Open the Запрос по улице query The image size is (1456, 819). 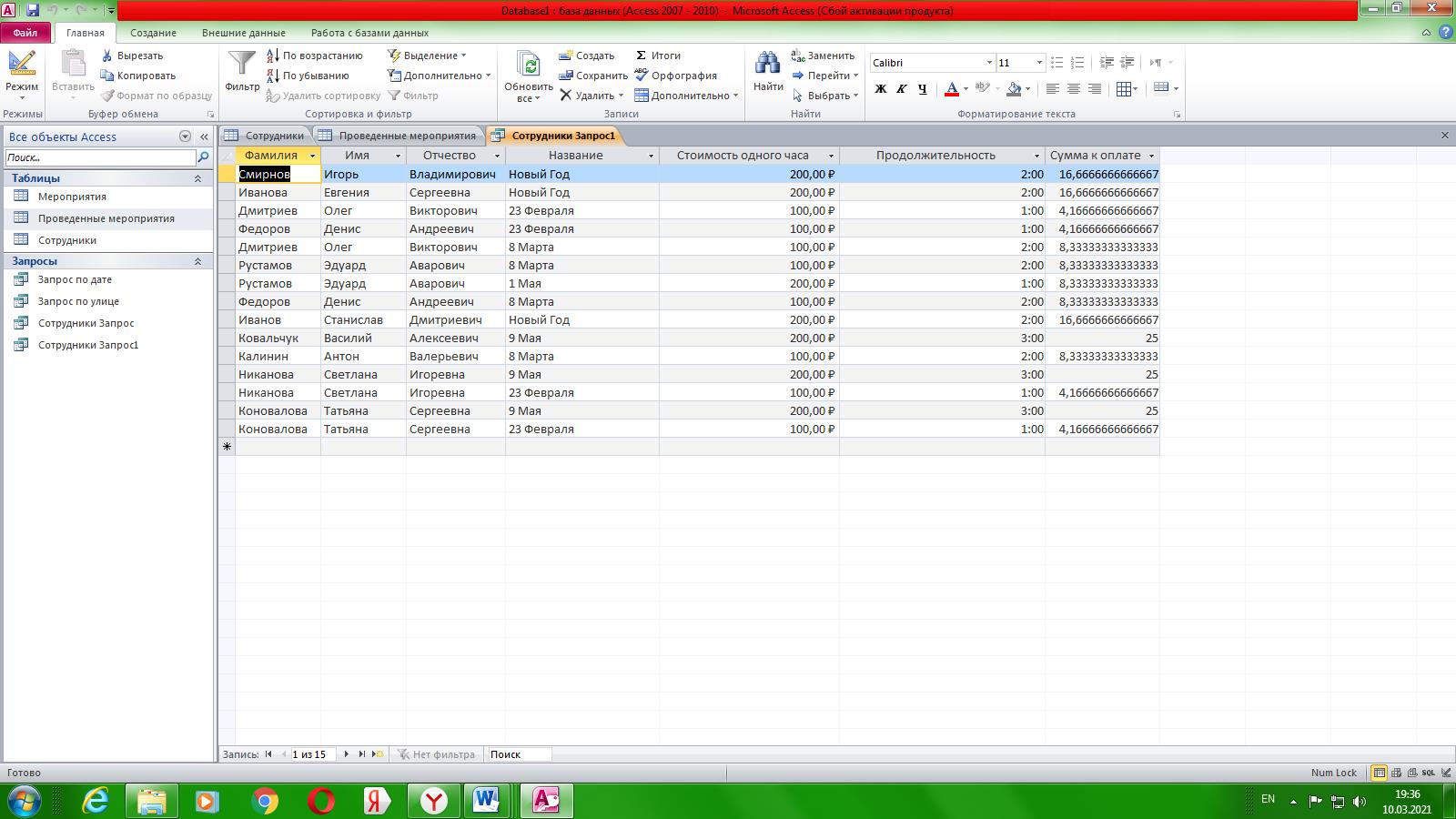point(78,301)
